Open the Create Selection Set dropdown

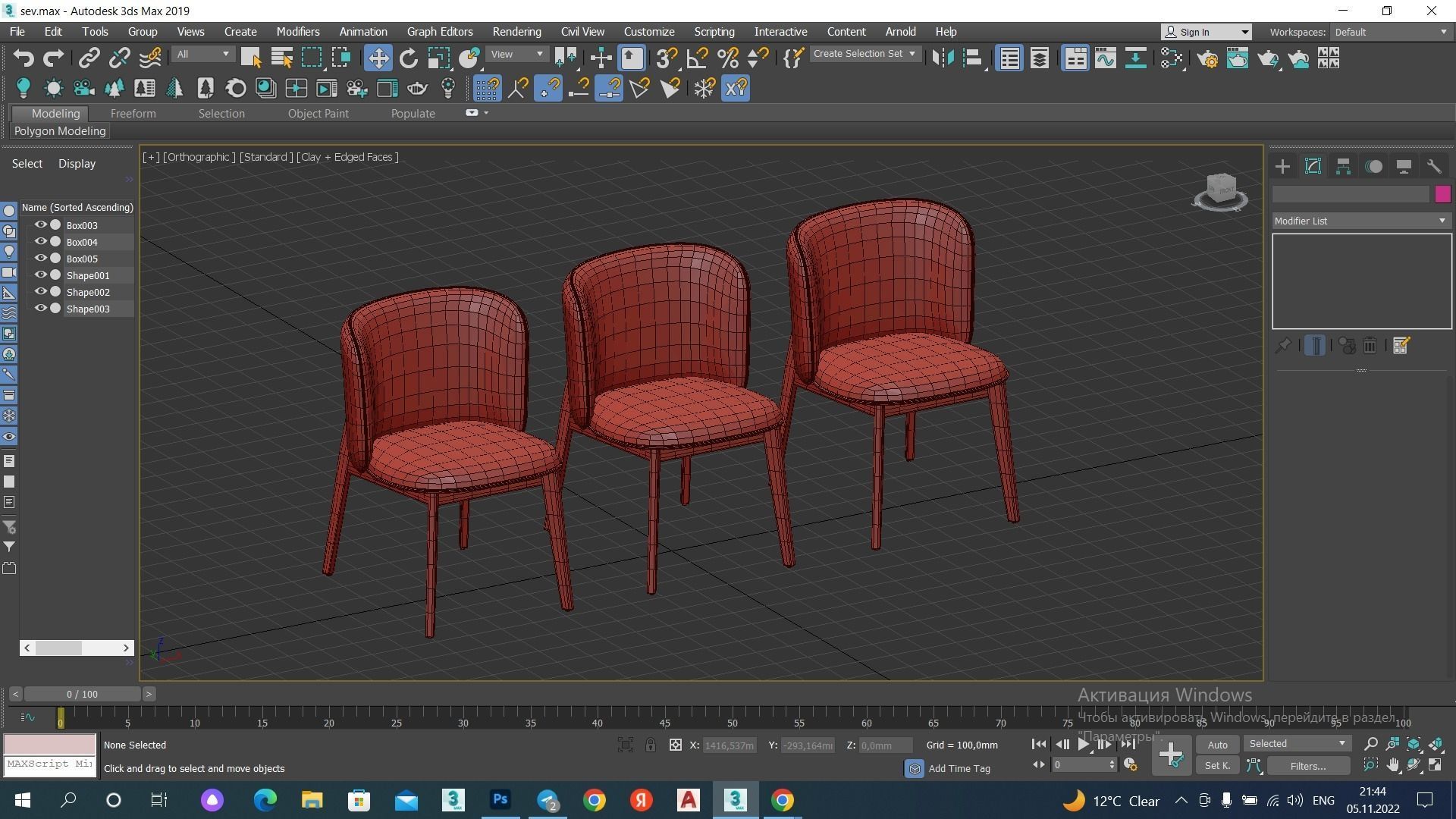pos(865,54)
